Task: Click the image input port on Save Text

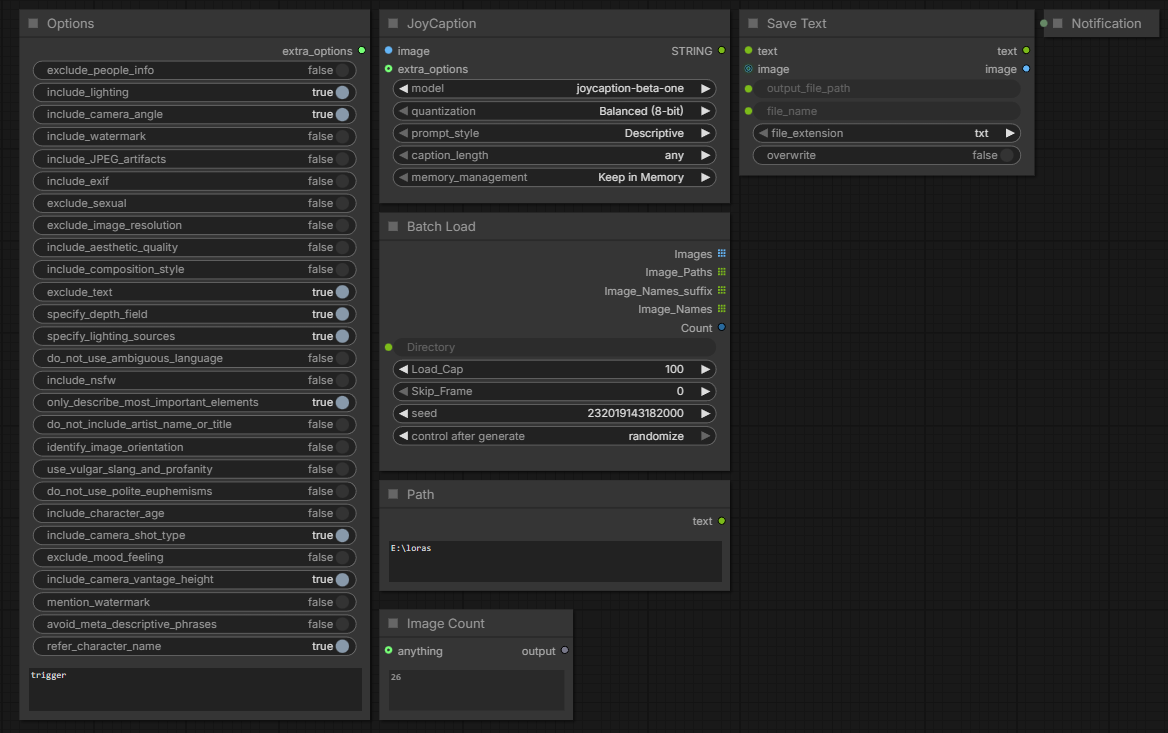Action: [x=749, y=69]
